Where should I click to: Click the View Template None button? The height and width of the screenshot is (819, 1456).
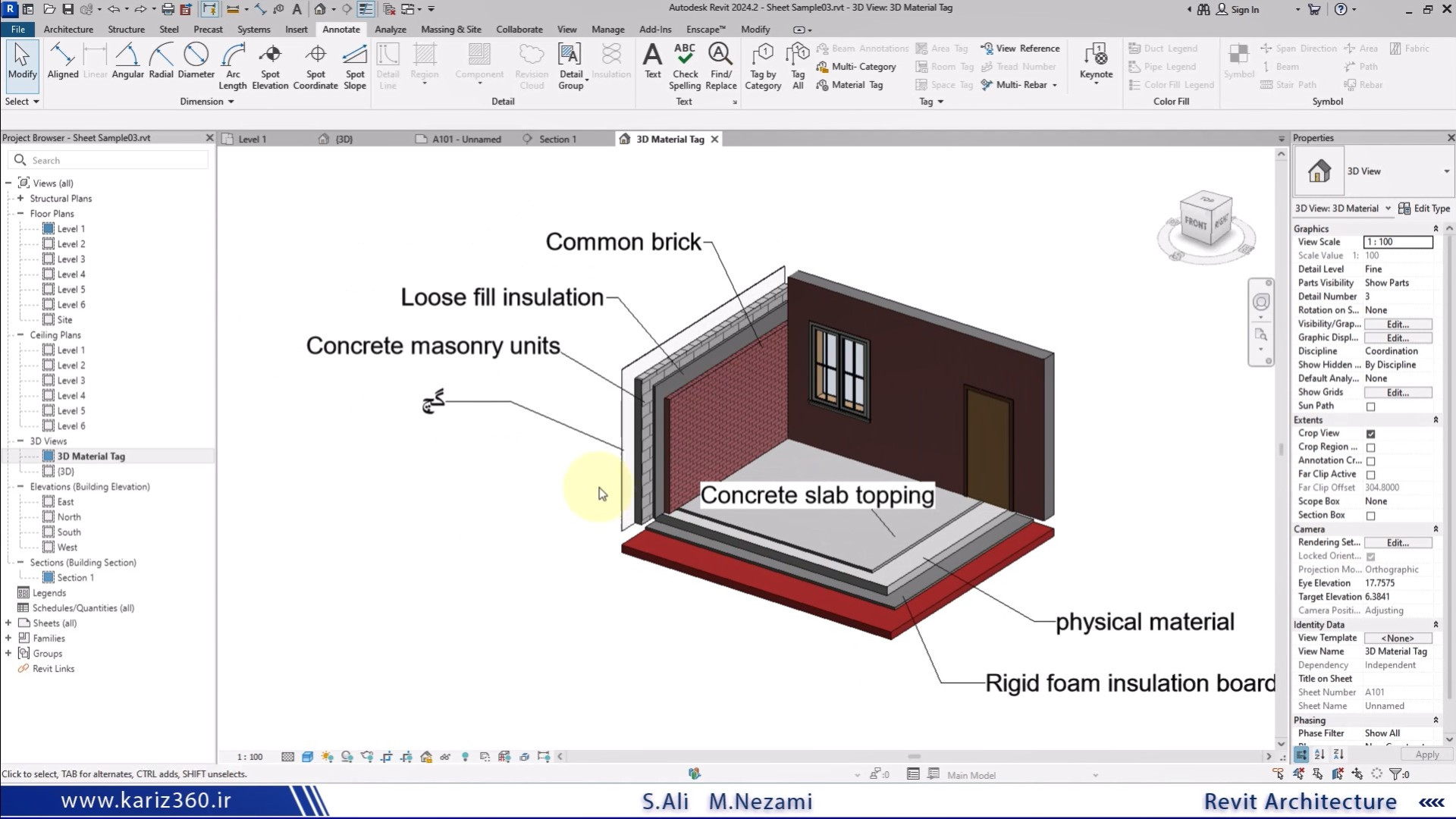click(1398, 639)
